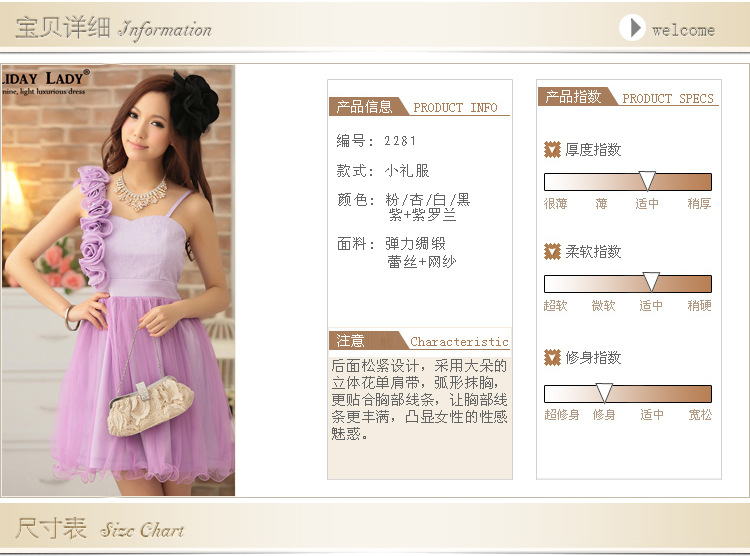Click the 宝贝详细 Information heading
Image resolution: width=750 pixels, height=556 pixels.
tap(113, 28)
